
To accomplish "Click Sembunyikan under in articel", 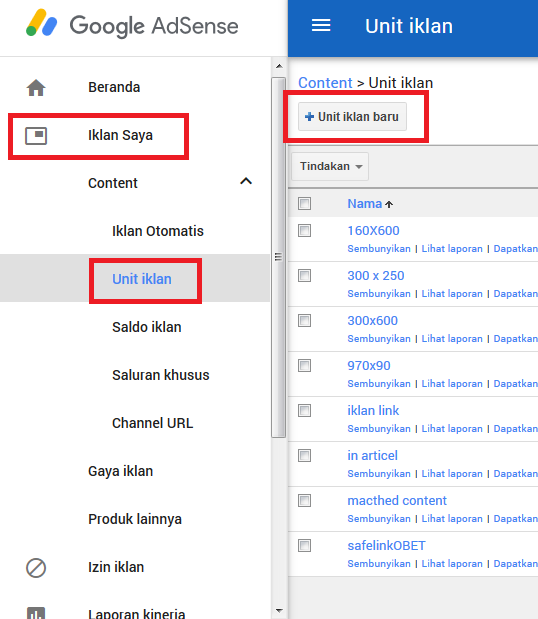I will (x=379, y=474).
